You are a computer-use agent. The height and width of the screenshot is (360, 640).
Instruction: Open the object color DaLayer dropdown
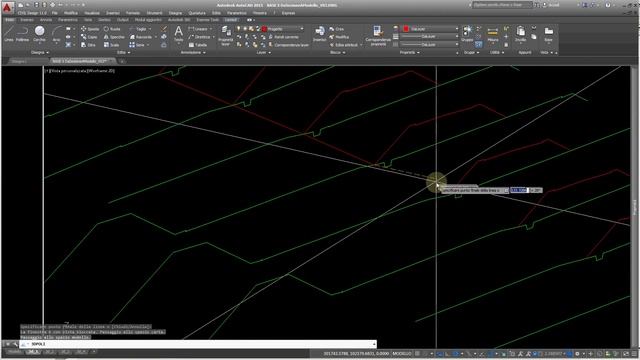coord(431,29)
